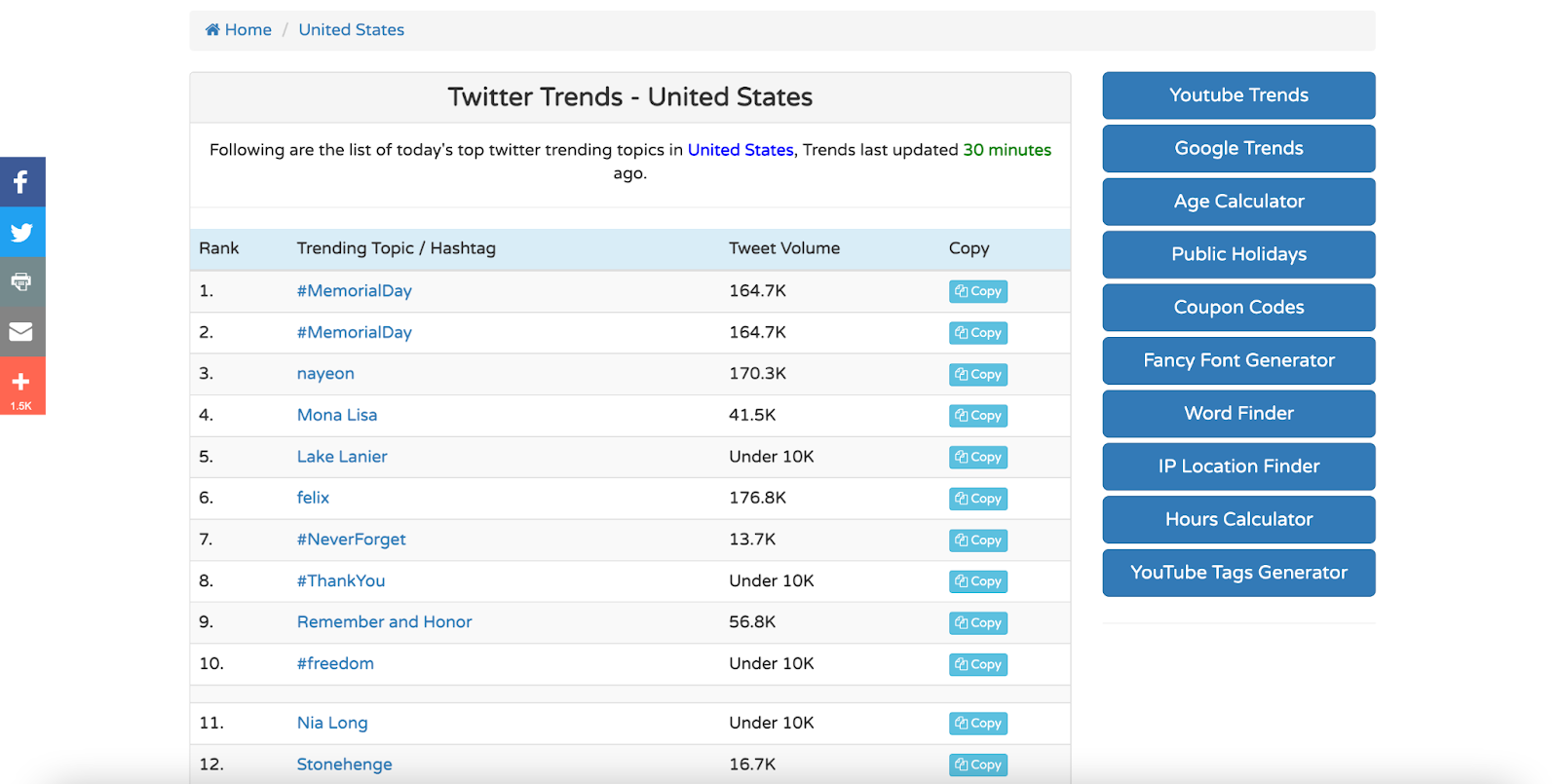The height and width of the screenshot is (784, 1559).
Task: Copy the #freedom trend
Action: click(x=978, y=664)
